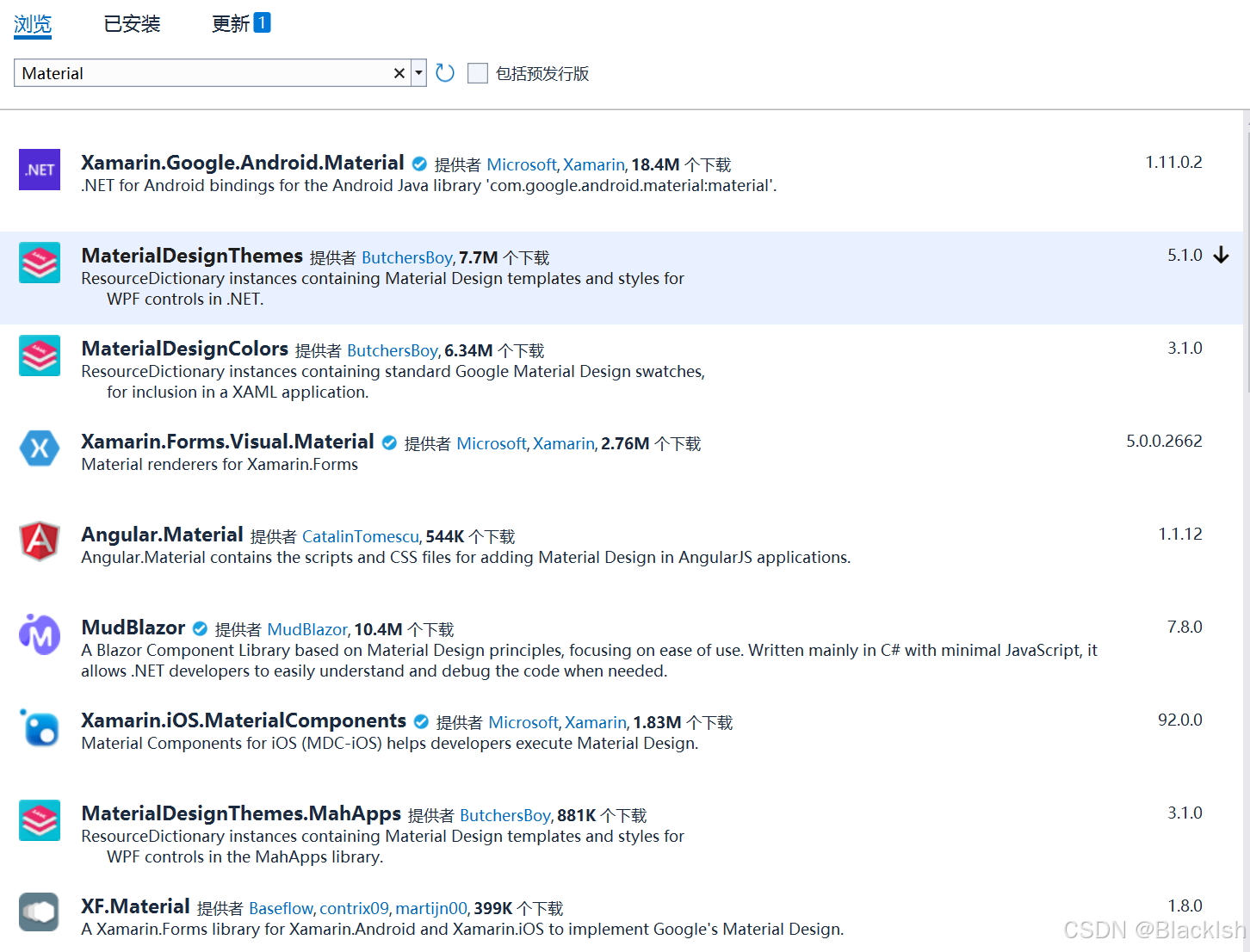The image size is (1250, 952).
Task: Click the 'Material renderers for Xamarin.Forms' description
Action: pyautogui.click(x=220, y=465)
